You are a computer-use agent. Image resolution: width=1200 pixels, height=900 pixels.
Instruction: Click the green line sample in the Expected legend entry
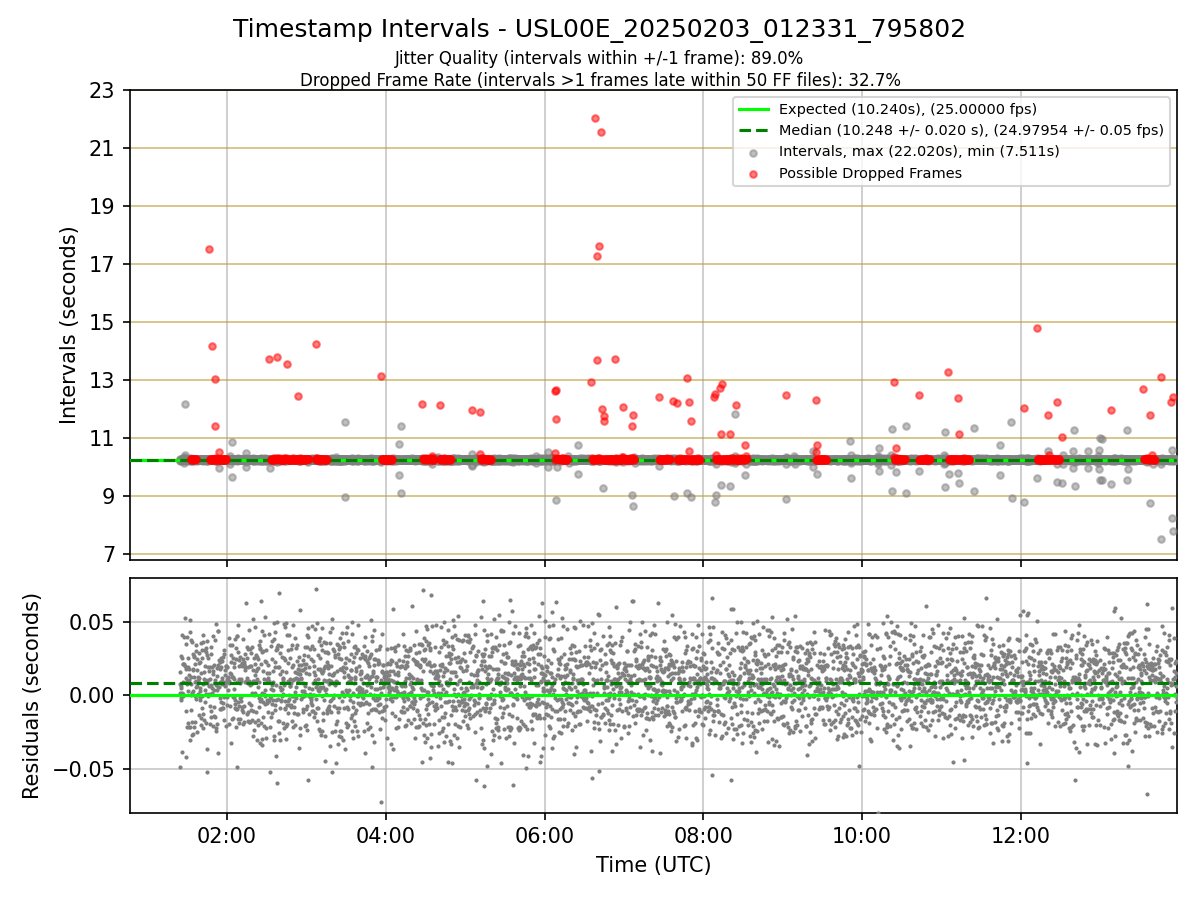[754, 109]
